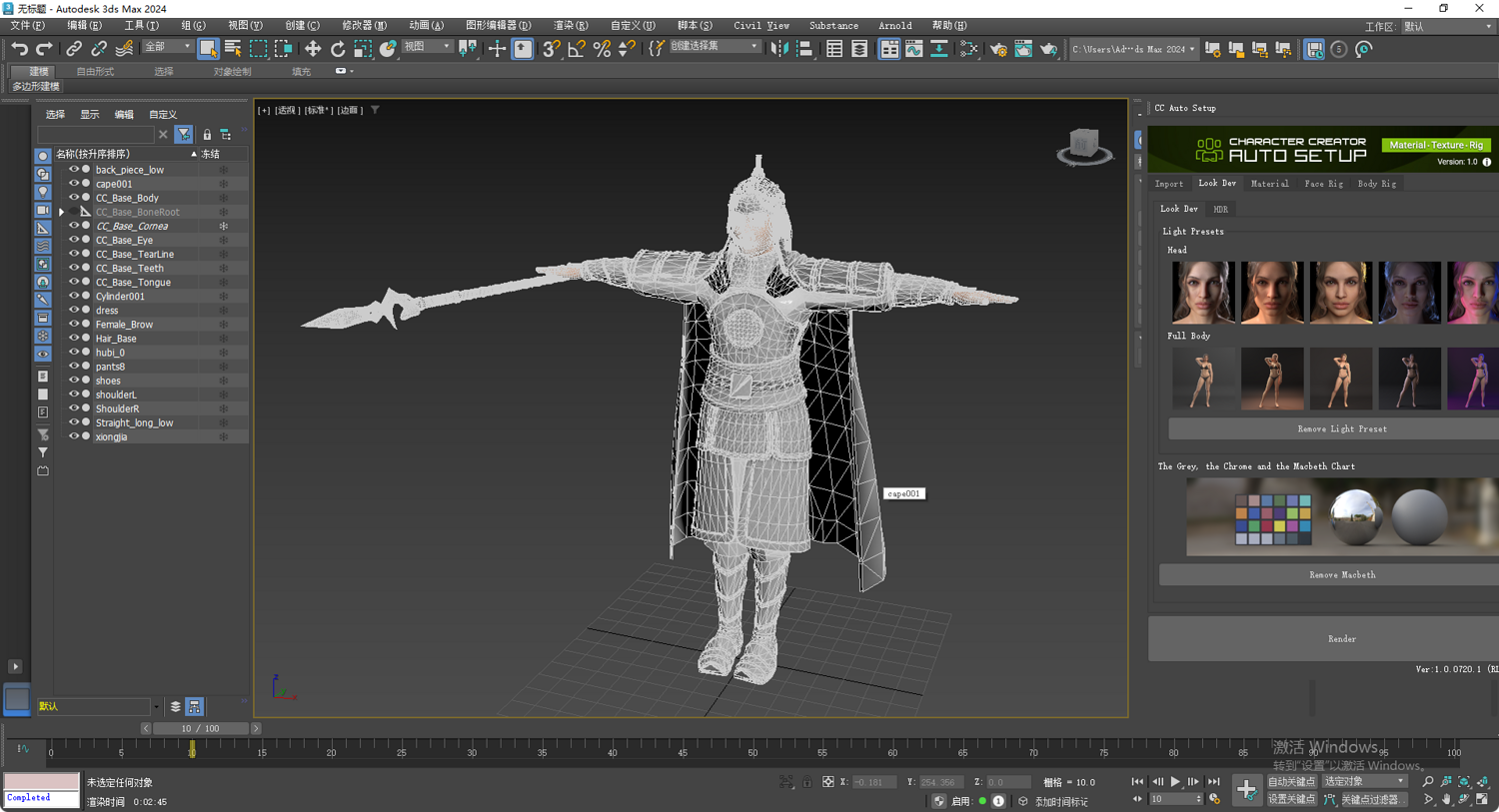The height and width of the screenshot is (812, 1499).
Task: Click the Unlink Selection broken-chain icon
Action: (99, 49)
